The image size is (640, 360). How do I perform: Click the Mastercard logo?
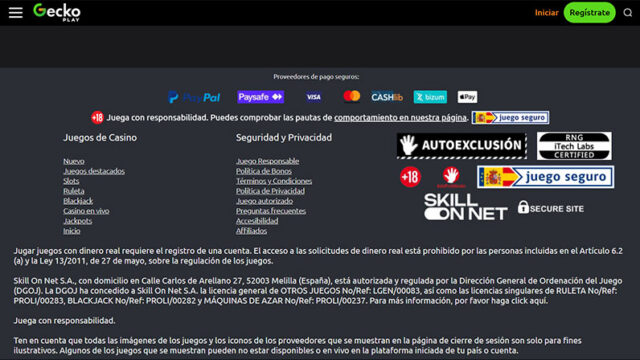(x=351, y=96)
